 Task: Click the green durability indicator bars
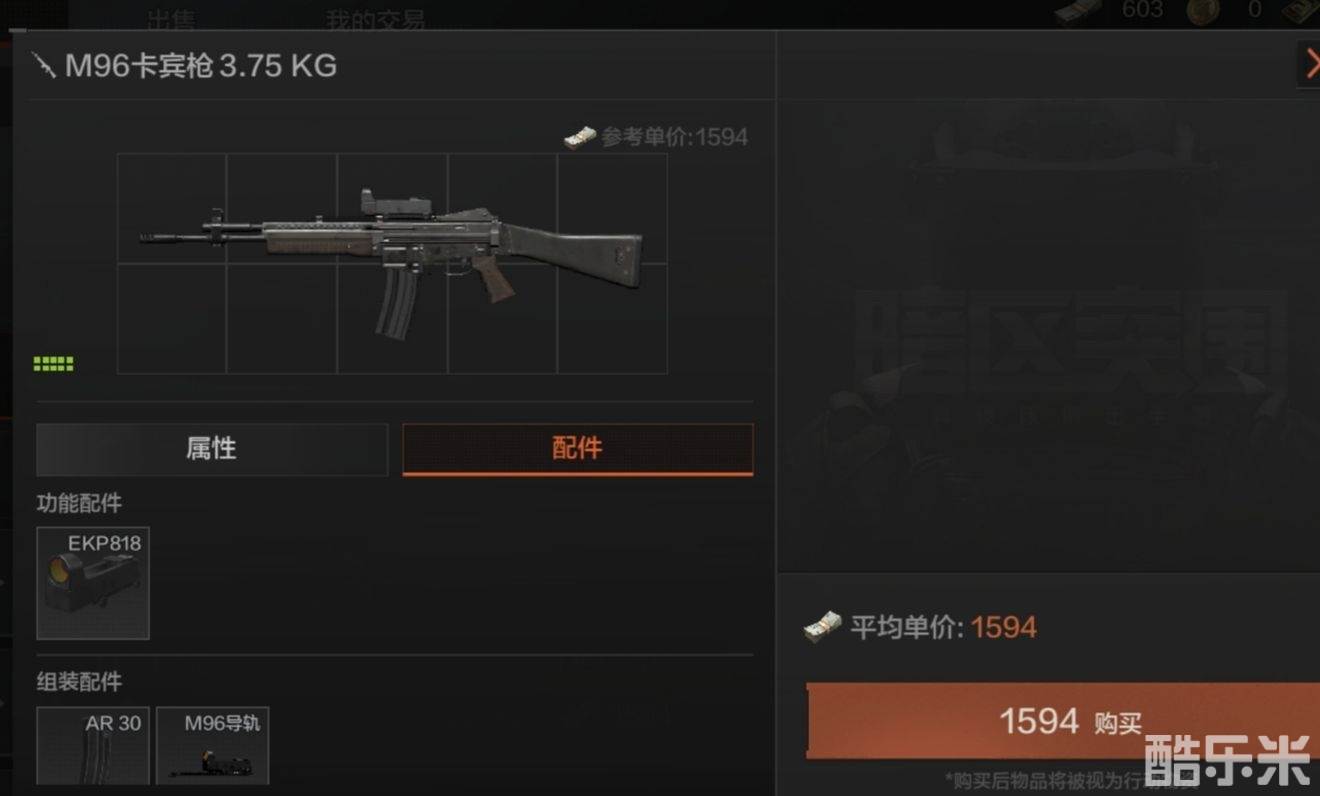coord(53,364)
